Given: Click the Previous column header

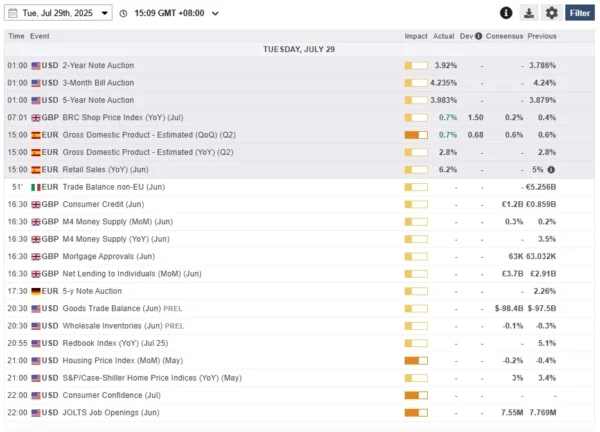Looking at the screenshot, I should click(543, 36).
